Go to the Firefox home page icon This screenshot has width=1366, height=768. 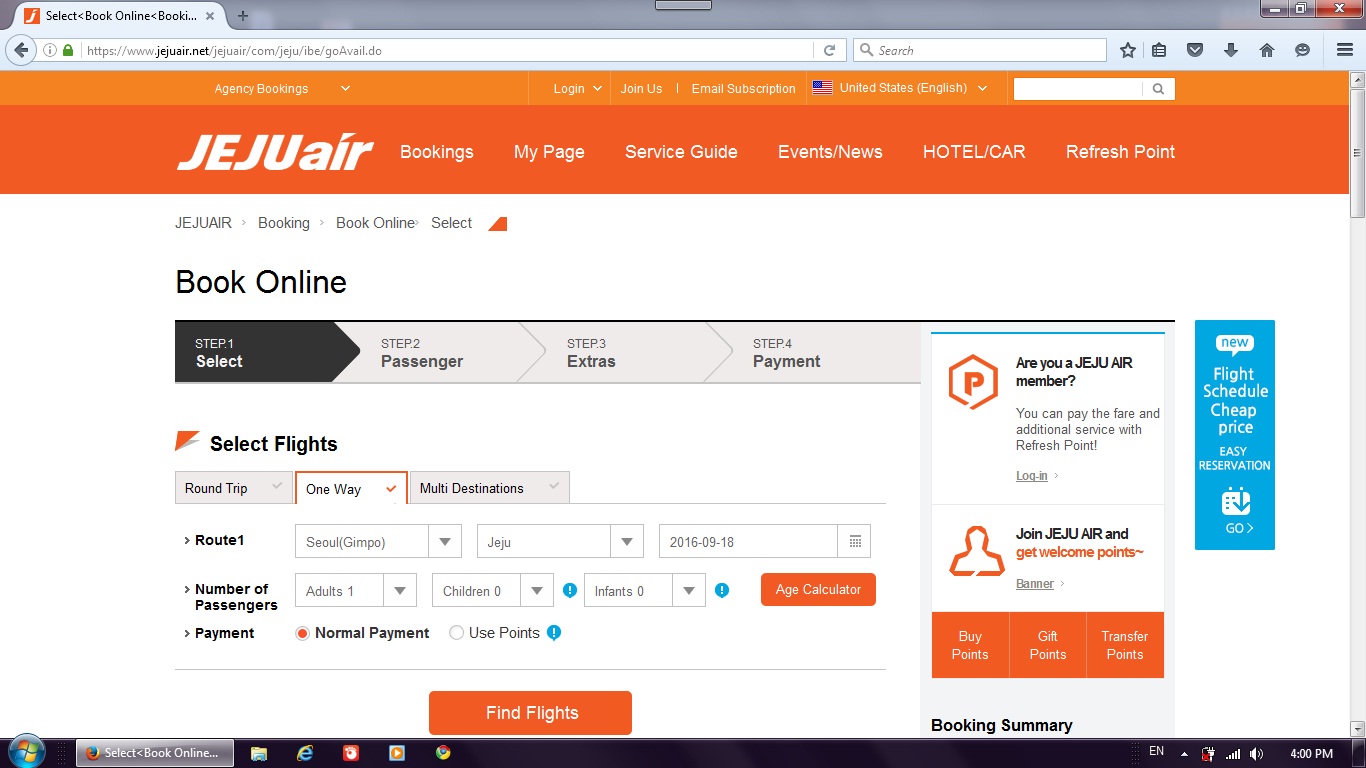(x=1266, y=50)
